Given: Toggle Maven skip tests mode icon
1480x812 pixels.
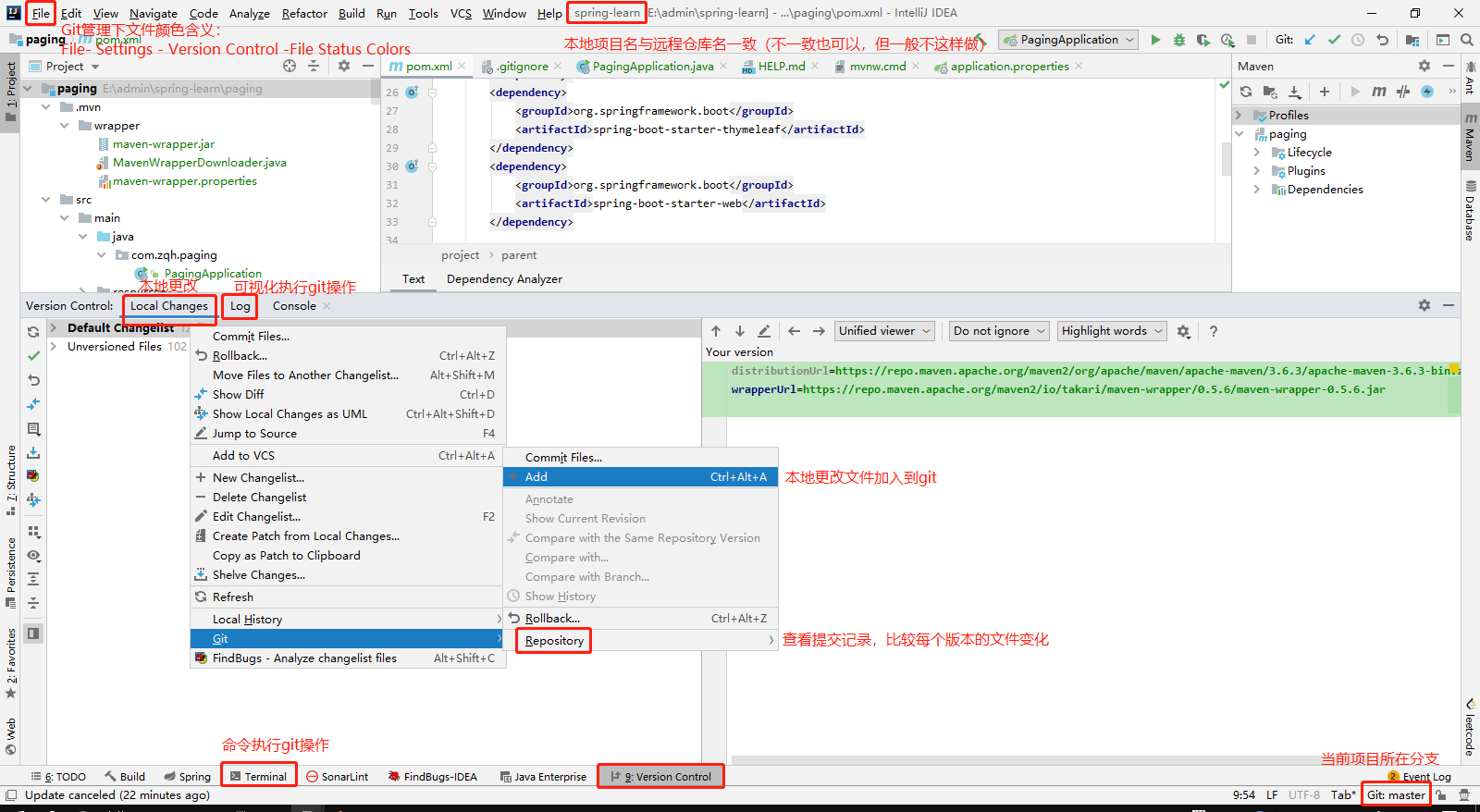Looking at the screenshot, I should pyautogui.click(x=1427, y=92).
